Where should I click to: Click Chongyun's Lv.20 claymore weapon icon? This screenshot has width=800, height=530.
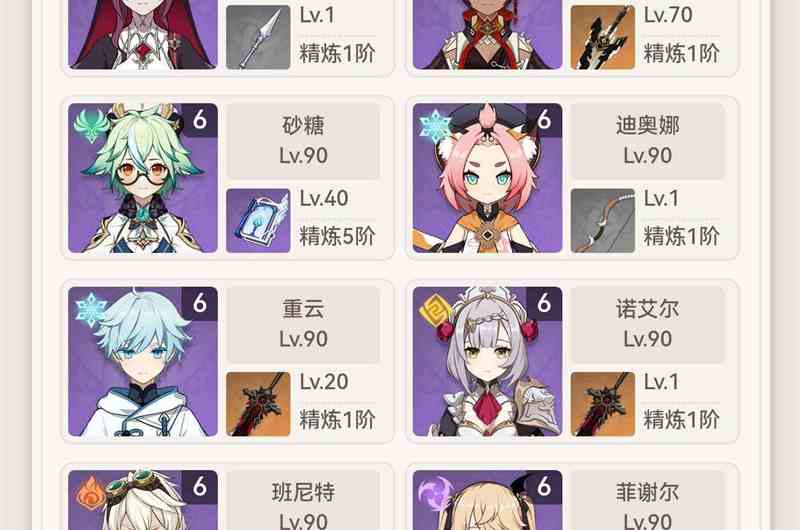pos(258,404)
